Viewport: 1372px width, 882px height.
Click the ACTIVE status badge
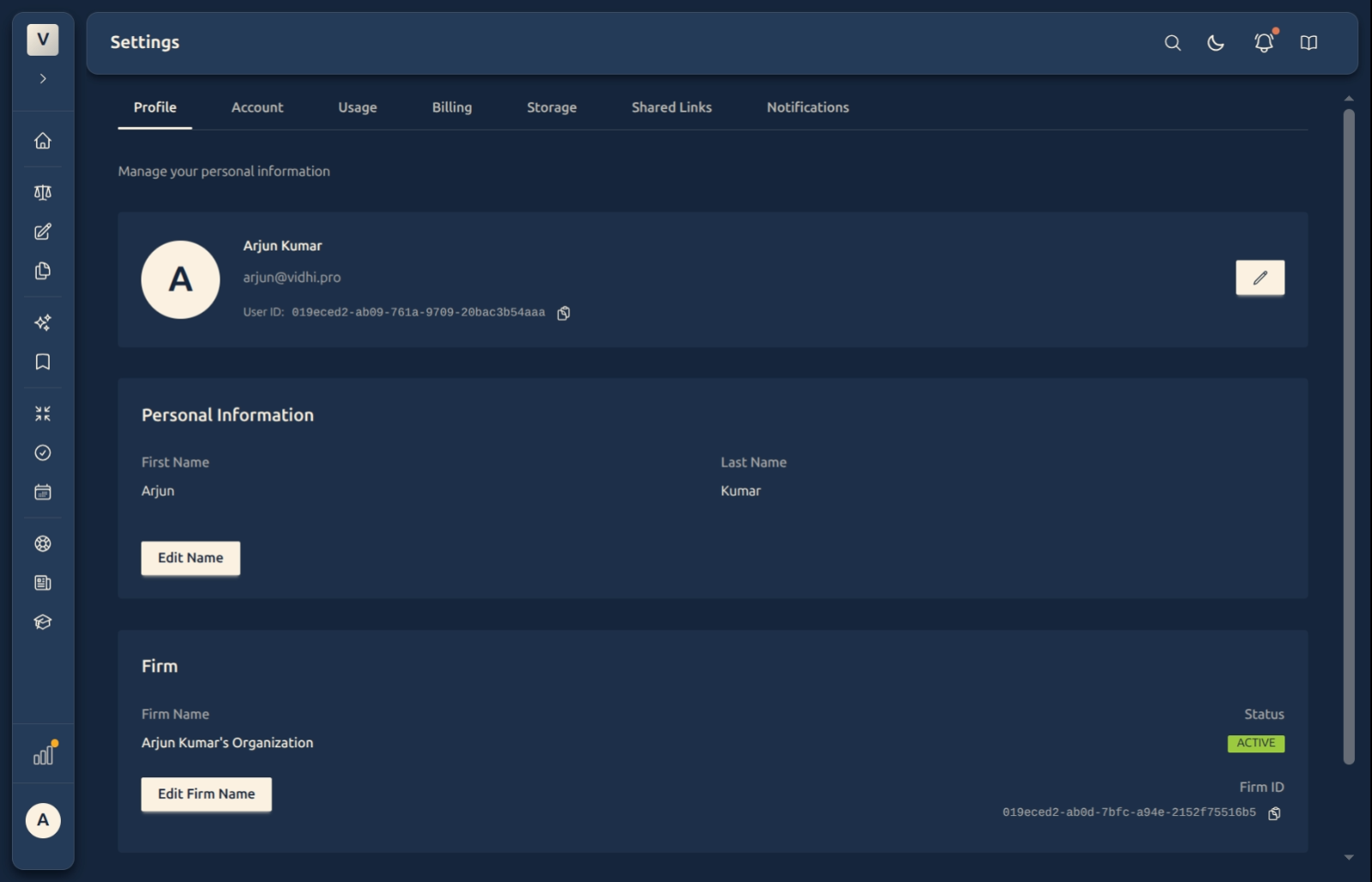tap(1255, 743)
